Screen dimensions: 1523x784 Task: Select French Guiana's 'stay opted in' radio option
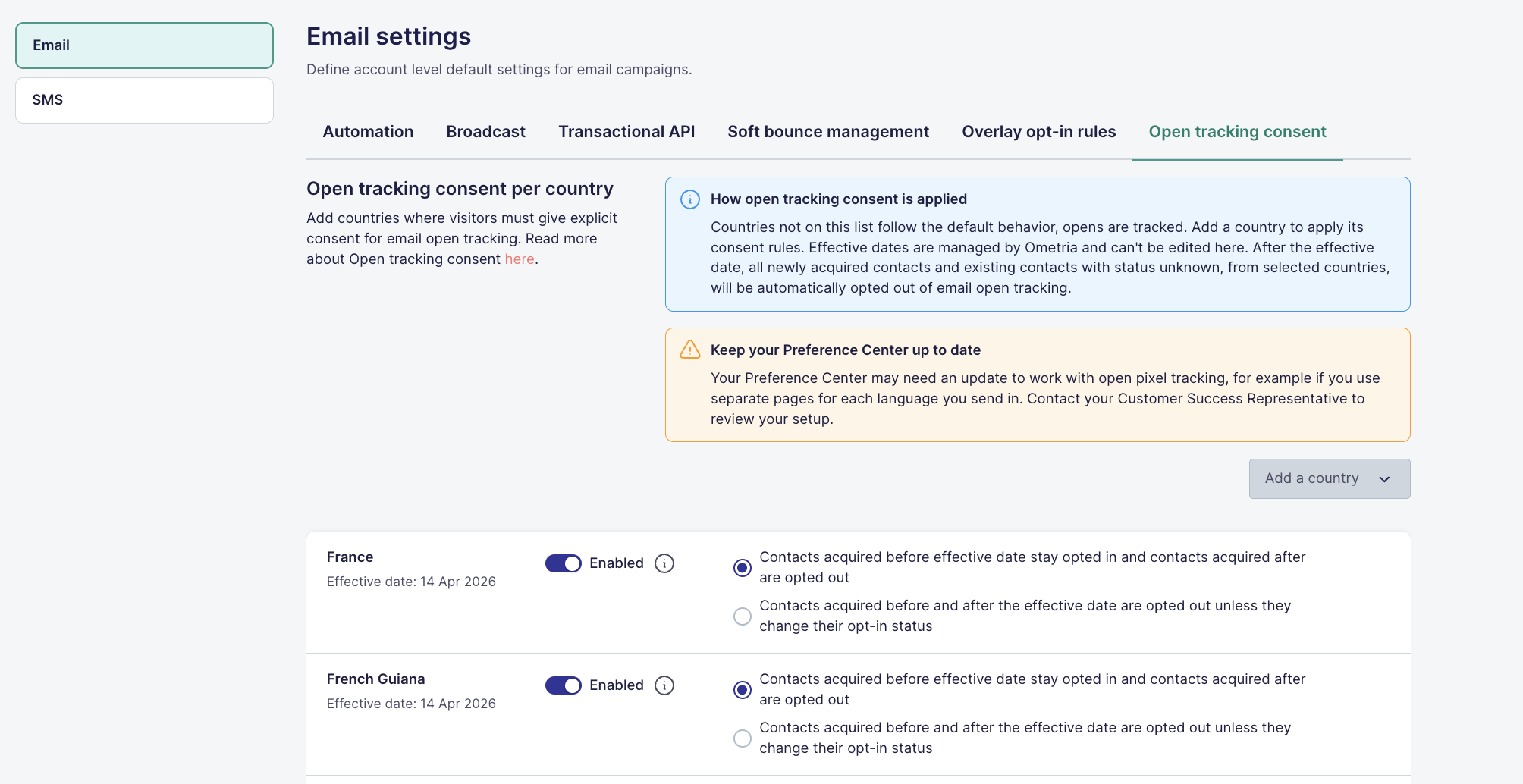coord(743,690)
